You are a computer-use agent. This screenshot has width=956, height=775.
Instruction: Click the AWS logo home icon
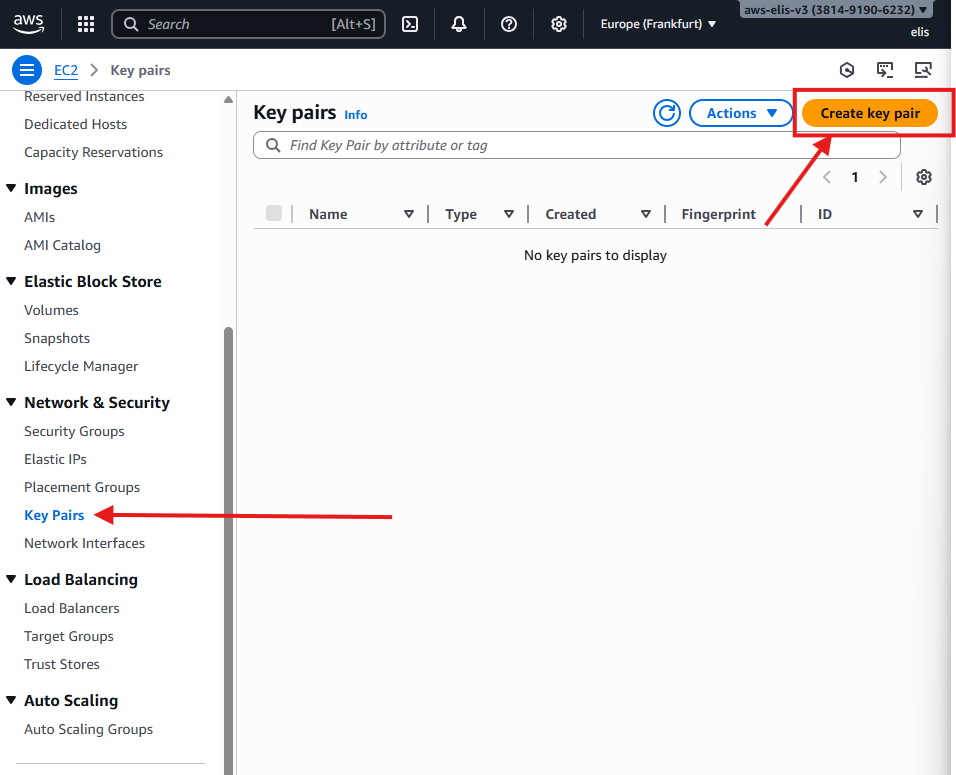[29, 24]
